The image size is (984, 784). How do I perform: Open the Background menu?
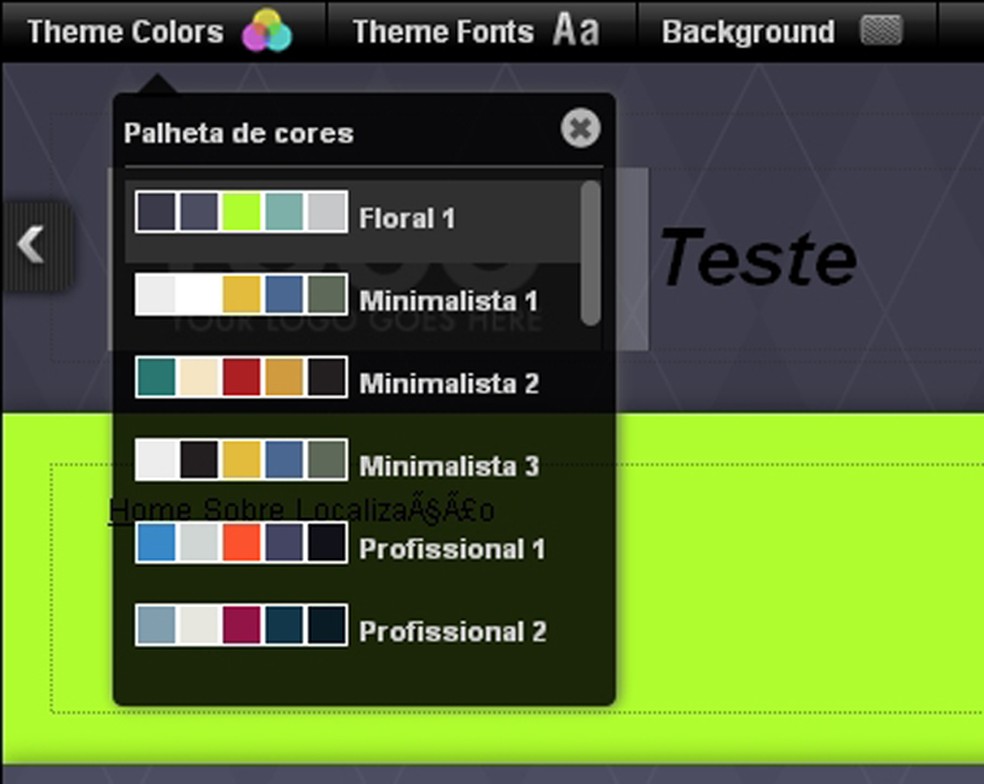click(748, 32)
